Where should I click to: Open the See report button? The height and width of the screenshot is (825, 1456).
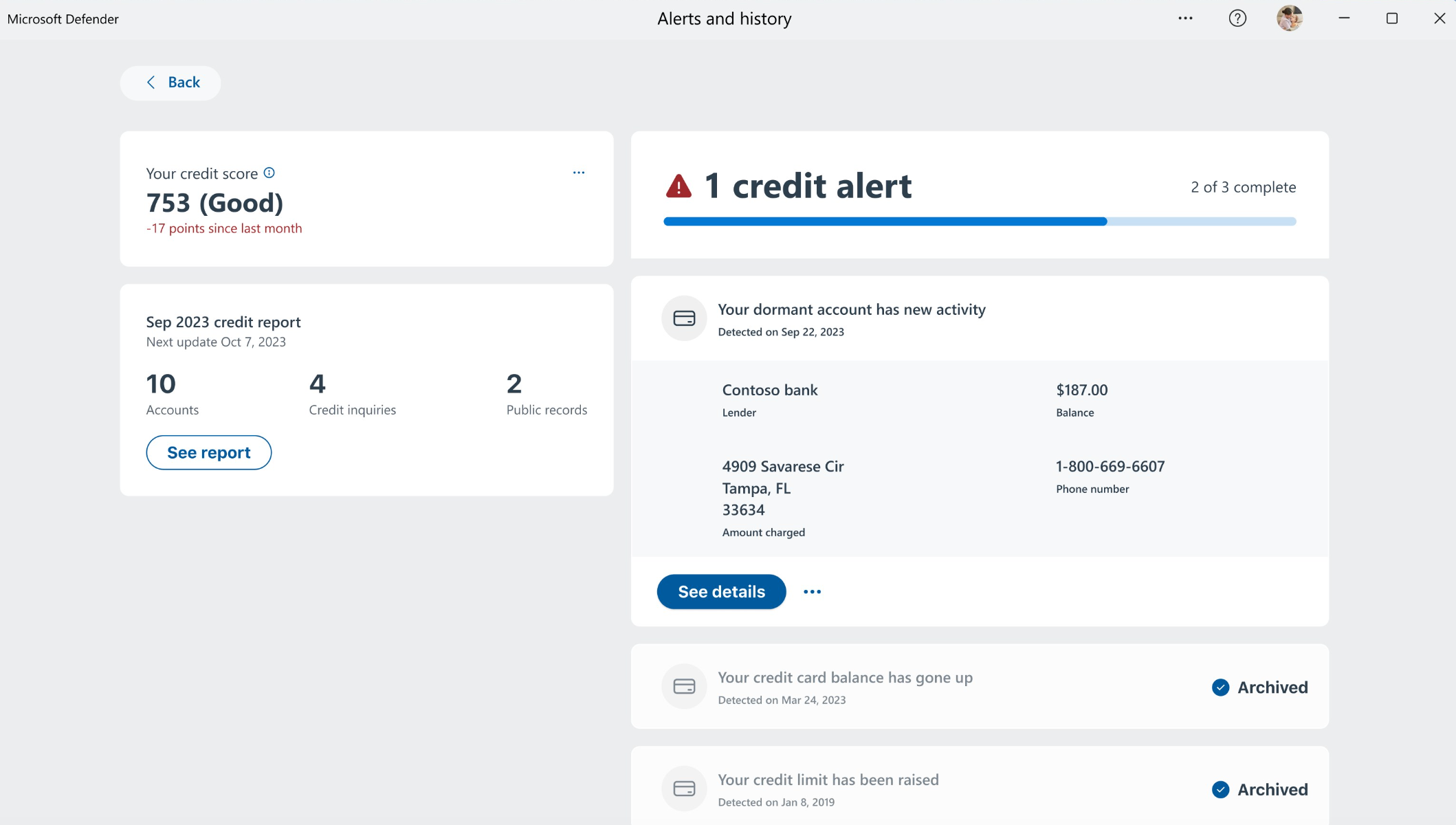pyautogui.click(x=209, y=452)
